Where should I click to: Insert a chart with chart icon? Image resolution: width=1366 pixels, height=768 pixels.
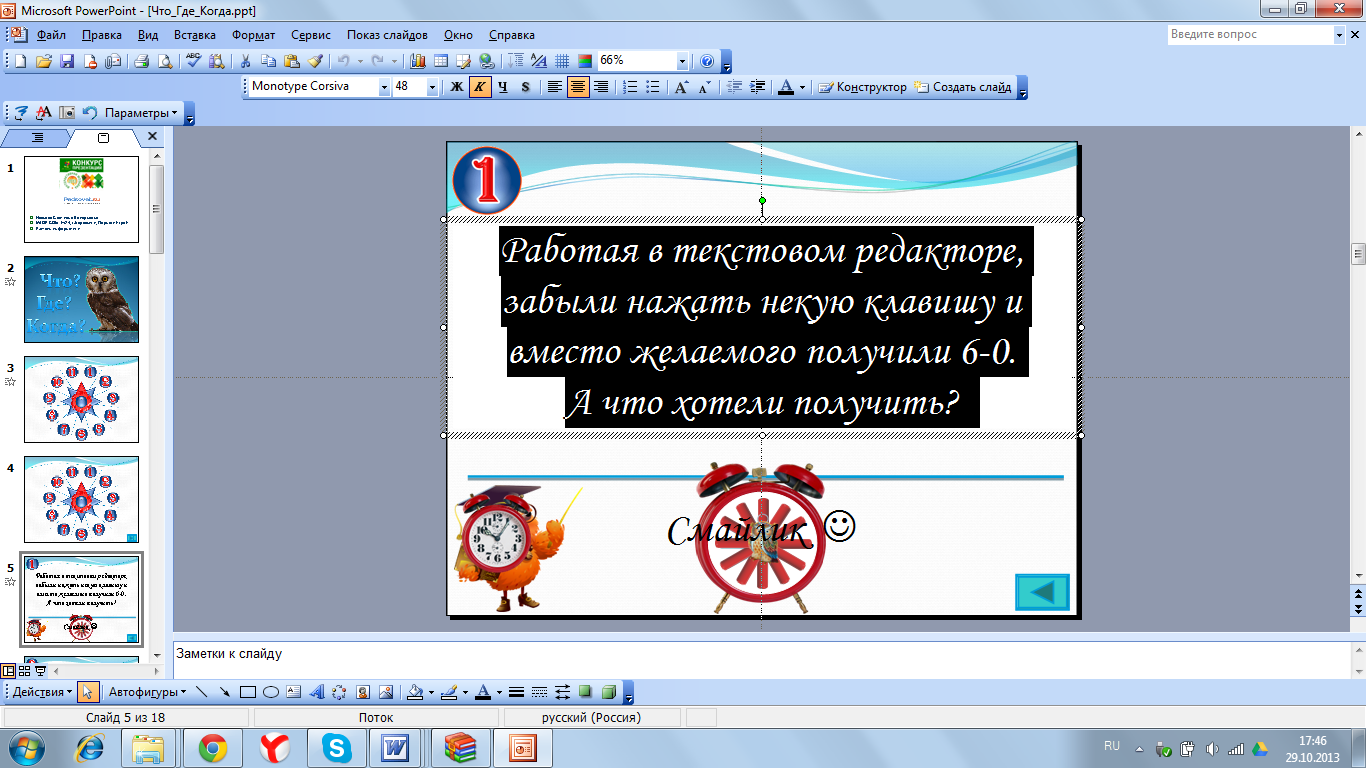click(418, 61)
